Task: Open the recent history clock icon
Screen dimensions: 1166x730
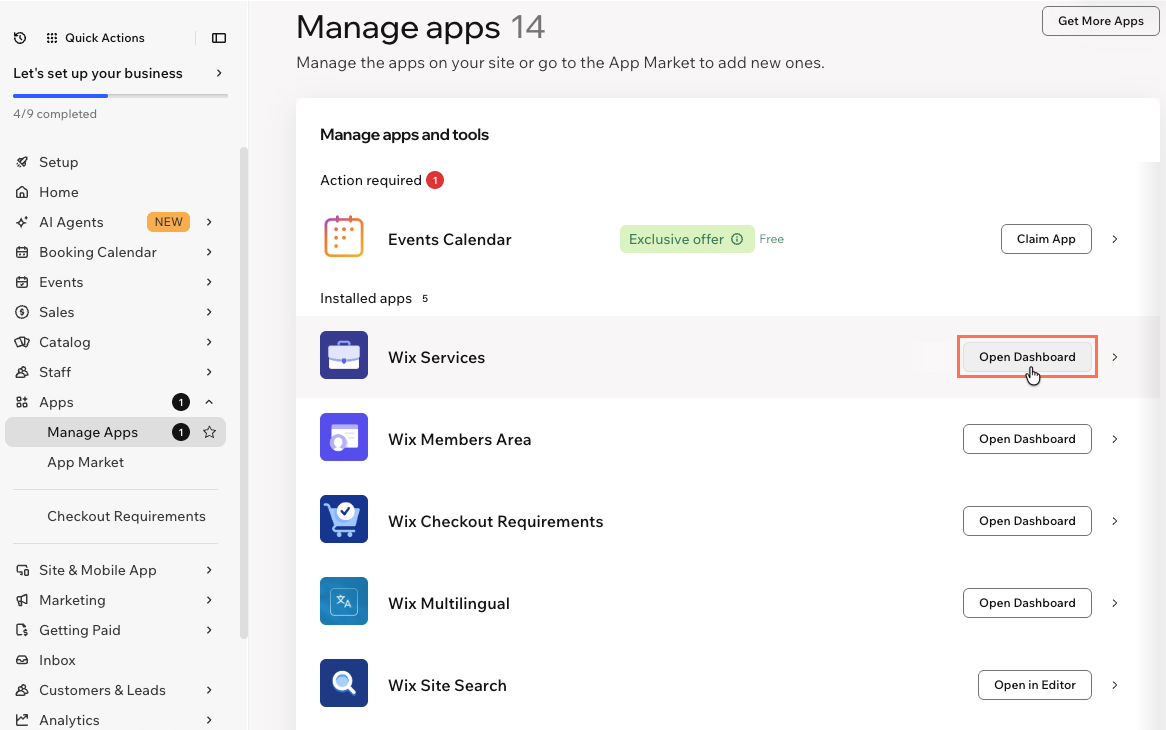Action: coord(20,38)
